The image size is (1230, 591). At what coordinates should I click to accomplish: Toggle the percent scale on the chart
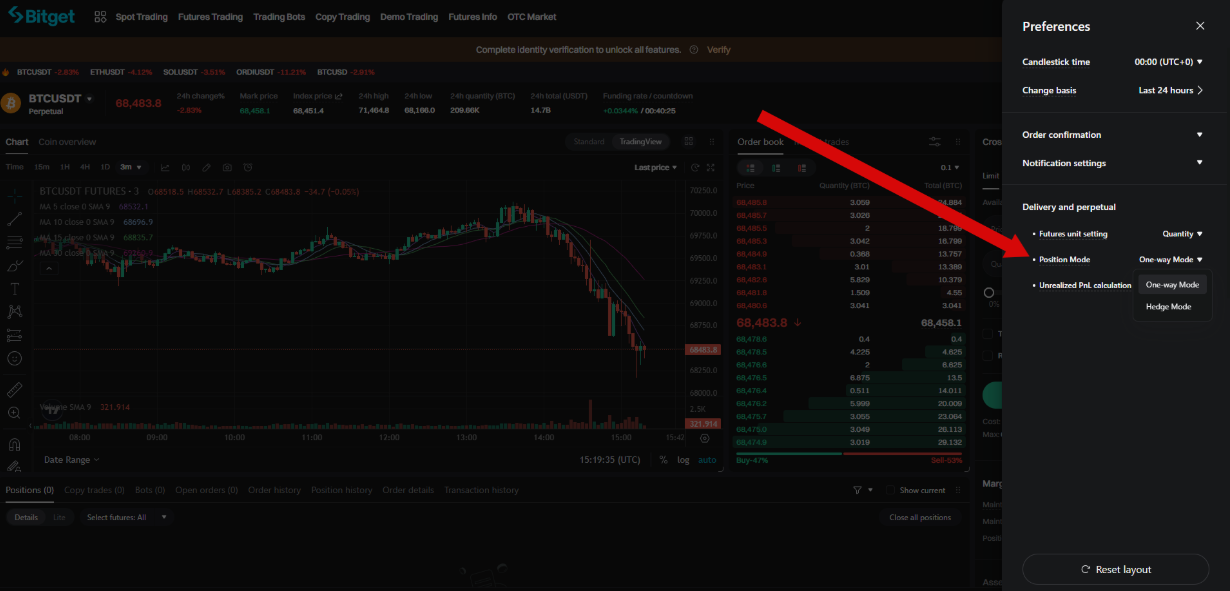point(663,460)
